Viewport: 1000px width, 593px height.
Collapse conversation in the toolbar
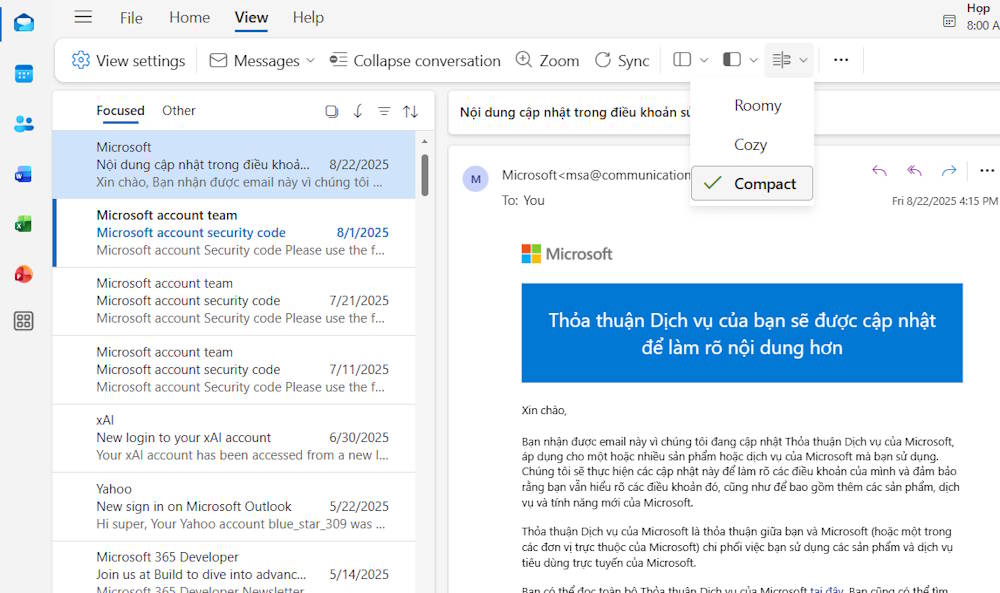414,60
